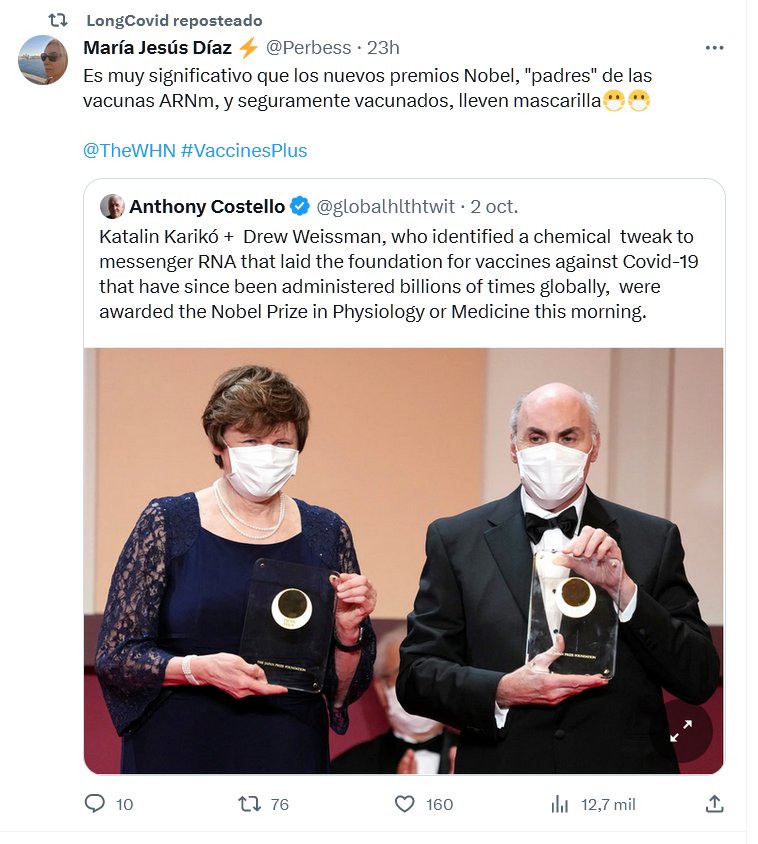Open the view analytics bar chart icon

coord(560,803)
